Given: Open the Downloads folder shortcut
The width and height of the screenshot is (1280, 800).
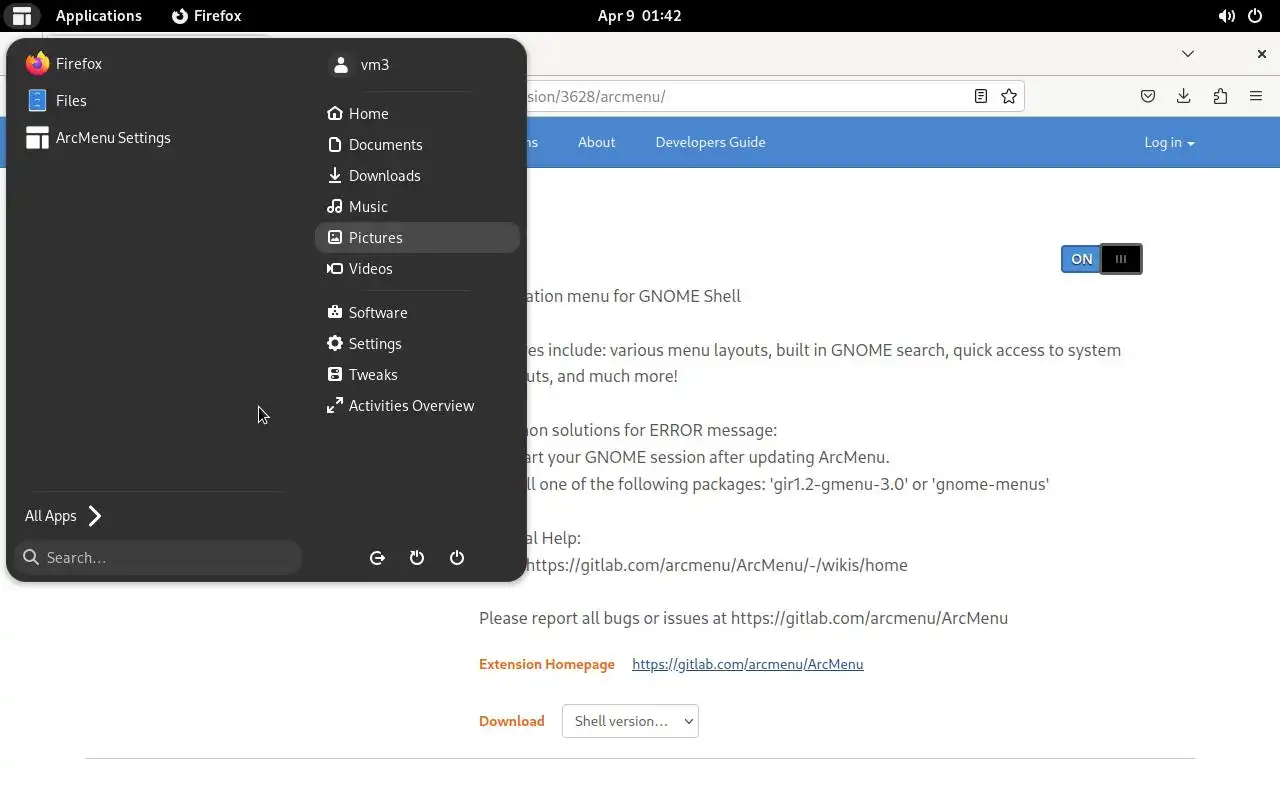Looking at the screenshot, I should point(417,176).
